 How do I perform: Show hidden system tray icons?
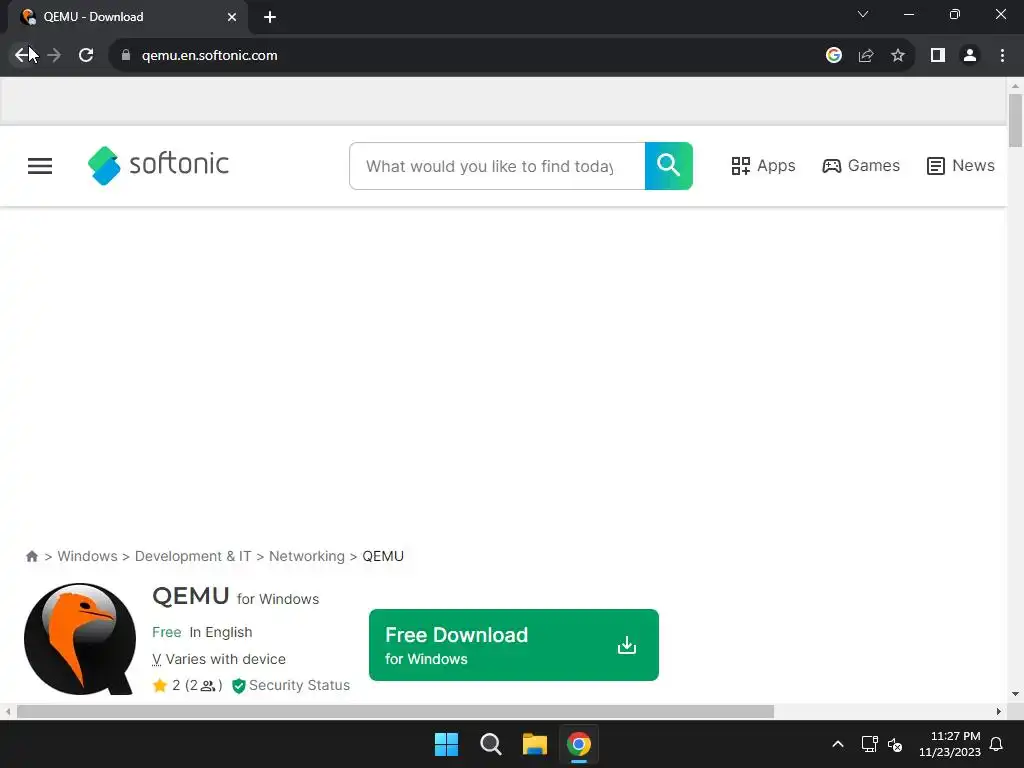838,744
